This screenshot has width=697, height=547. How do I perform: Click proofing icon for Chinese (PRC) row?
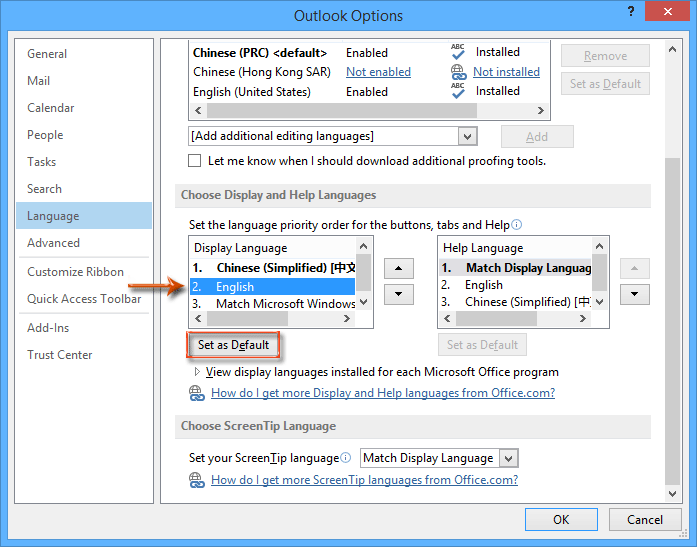pos(458,52)
